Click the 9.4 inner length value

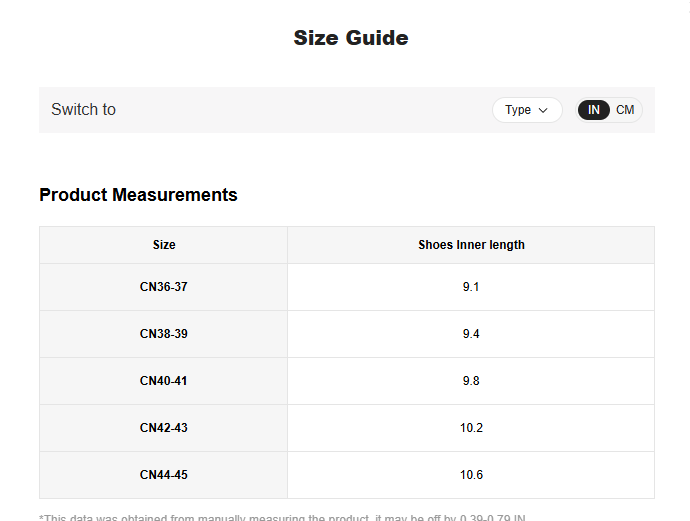471,334
